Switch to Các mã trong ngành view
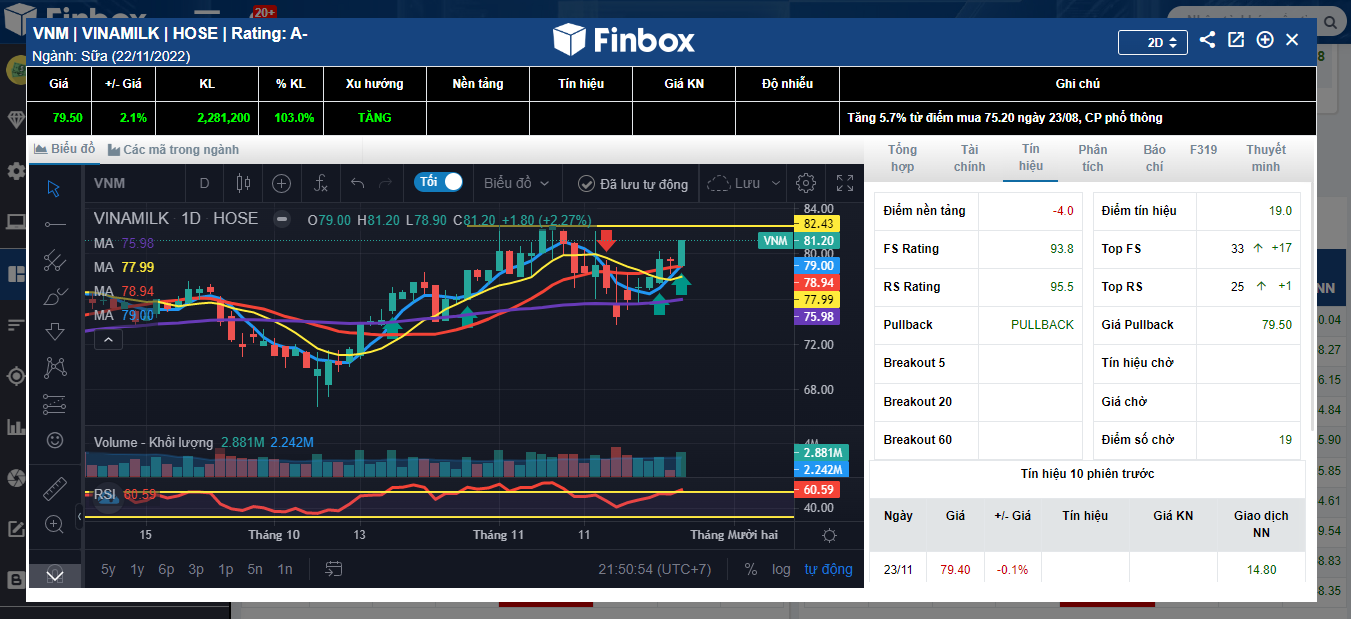Viewport: 1351px width, 619px height. coord(174,149)
